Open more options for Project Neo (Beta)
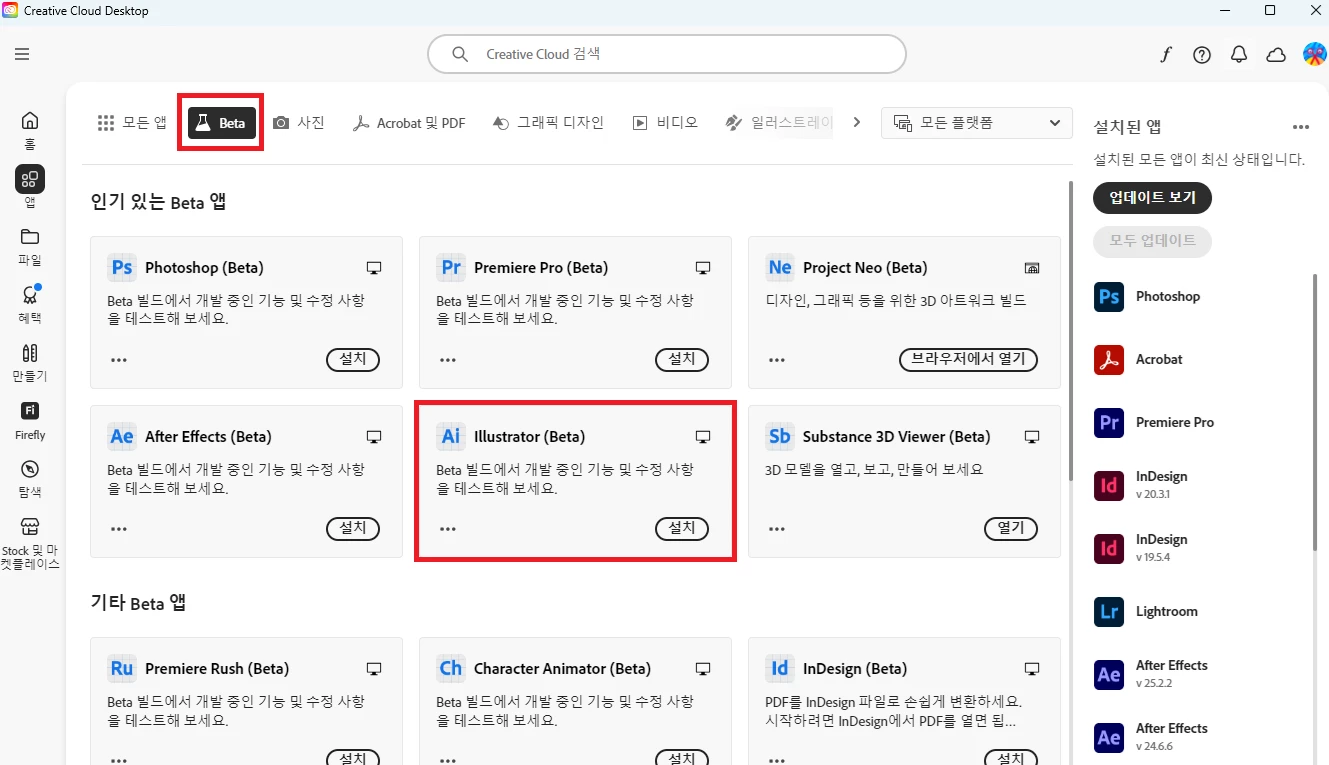Screen dimensions: 1329x765 click(x=777, y=360)
